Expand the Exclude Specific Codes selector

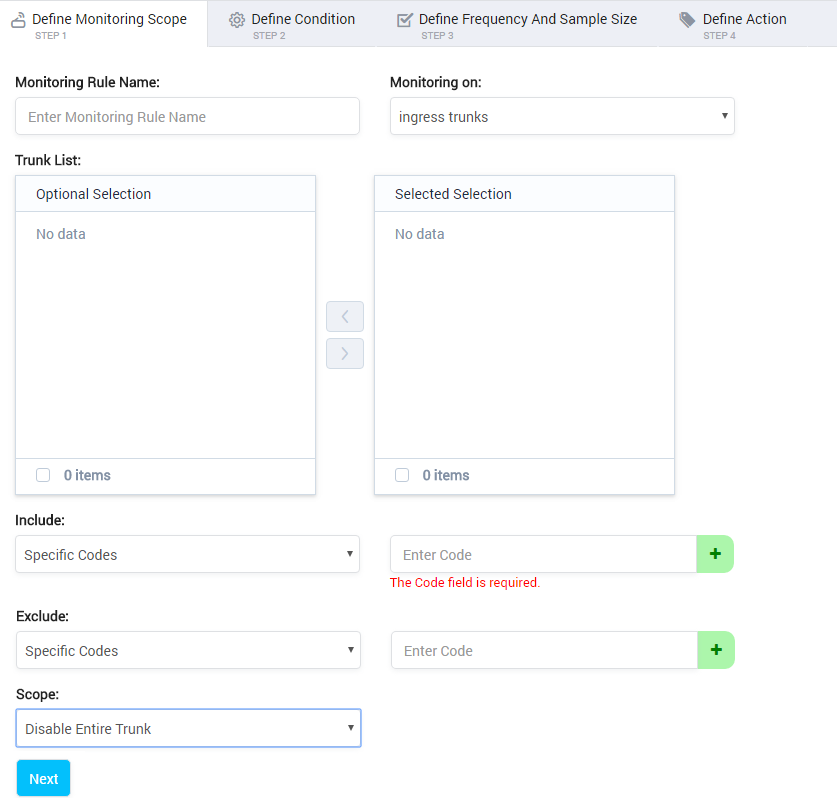coord(187,650)
